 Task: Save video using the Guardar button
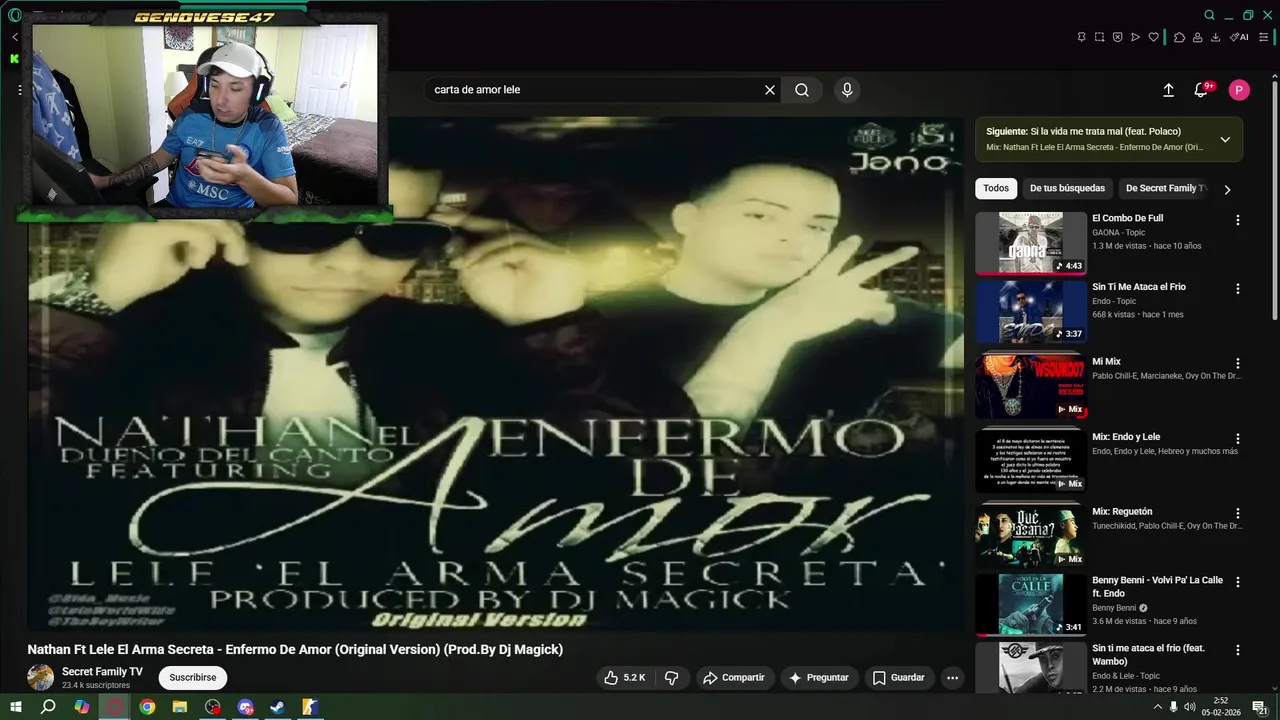(x=898, y=678)
